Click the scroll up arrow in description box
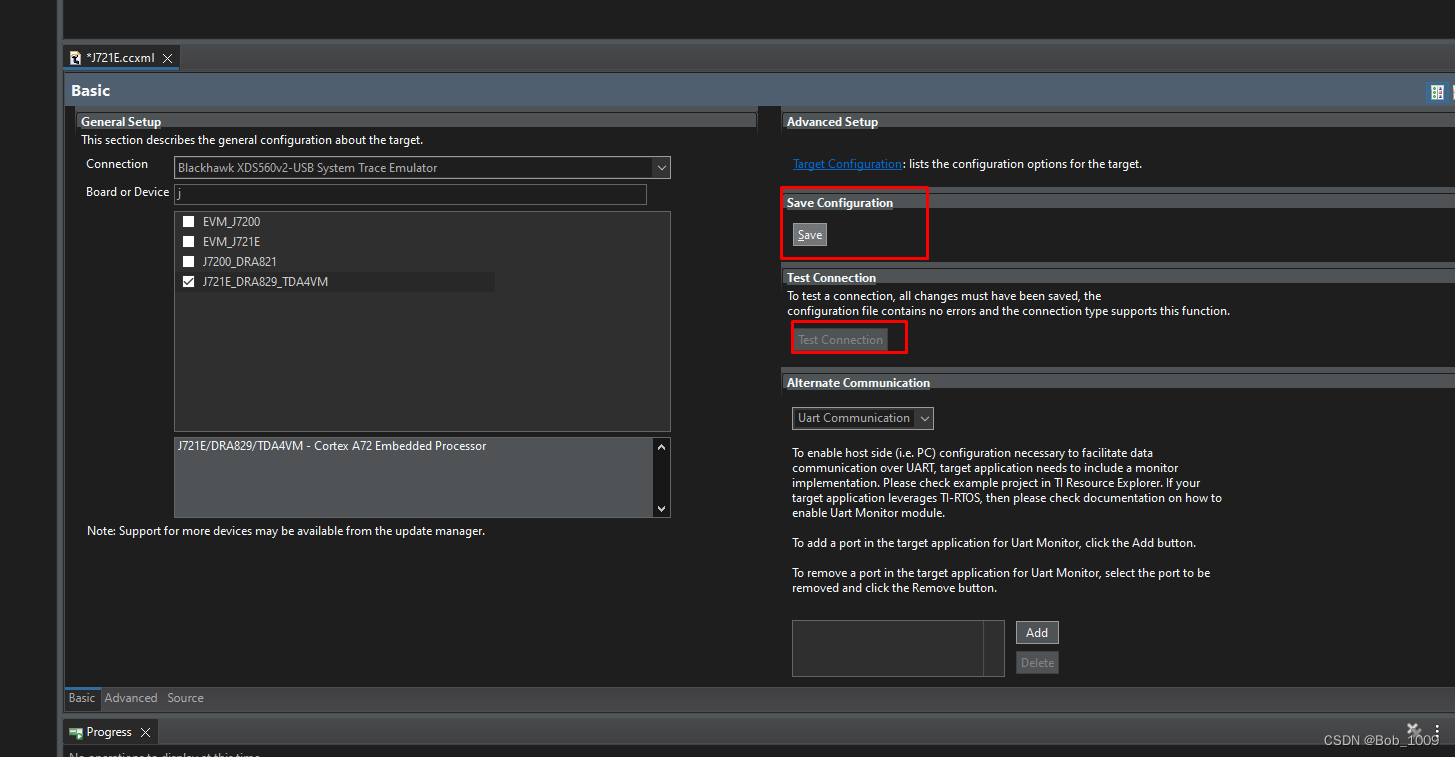Screen dimensions: 1455x757 coord(660,447)
